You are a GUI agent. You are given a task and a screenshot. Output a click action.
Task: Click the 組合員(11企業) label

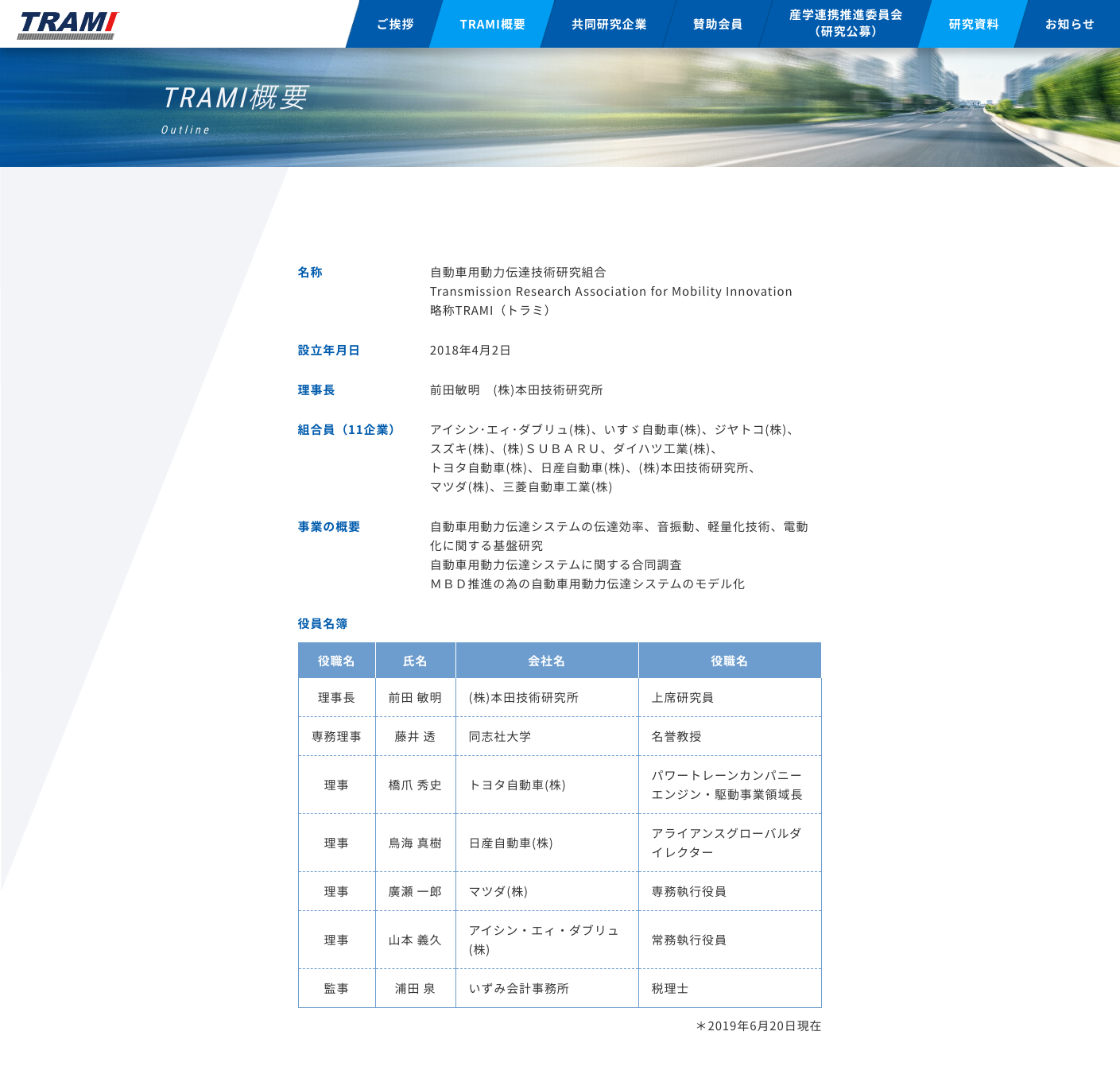(x=347, y=429)
